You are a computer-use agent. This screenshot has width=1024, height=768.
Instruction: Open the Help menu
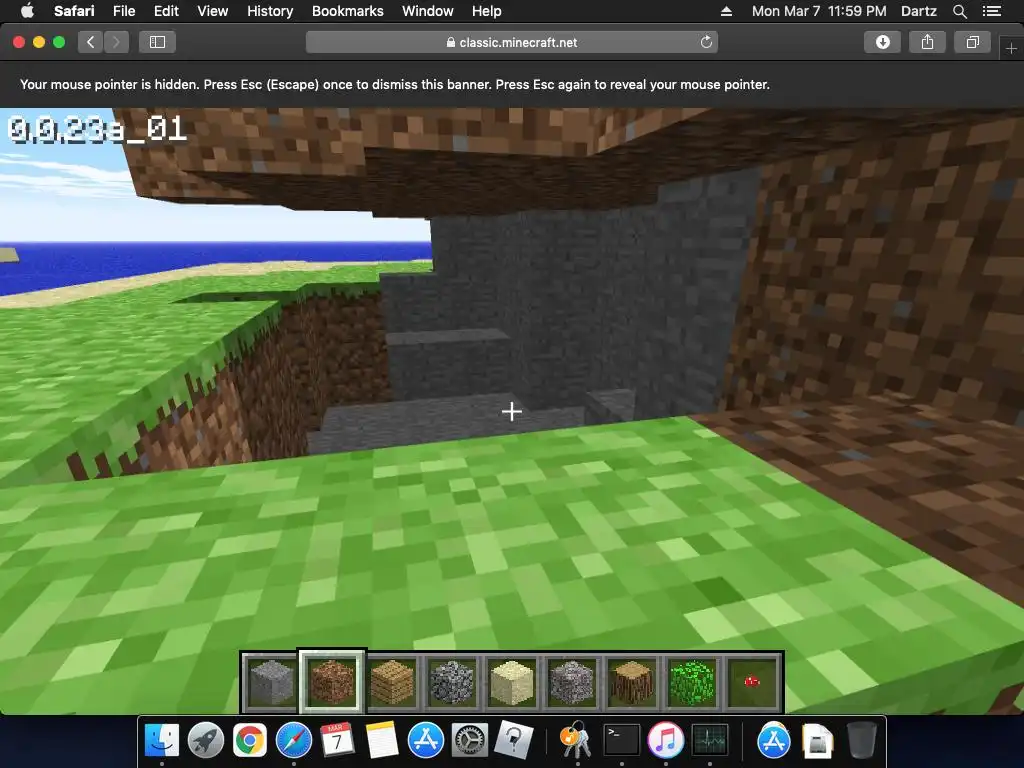(x=487, y=11)
